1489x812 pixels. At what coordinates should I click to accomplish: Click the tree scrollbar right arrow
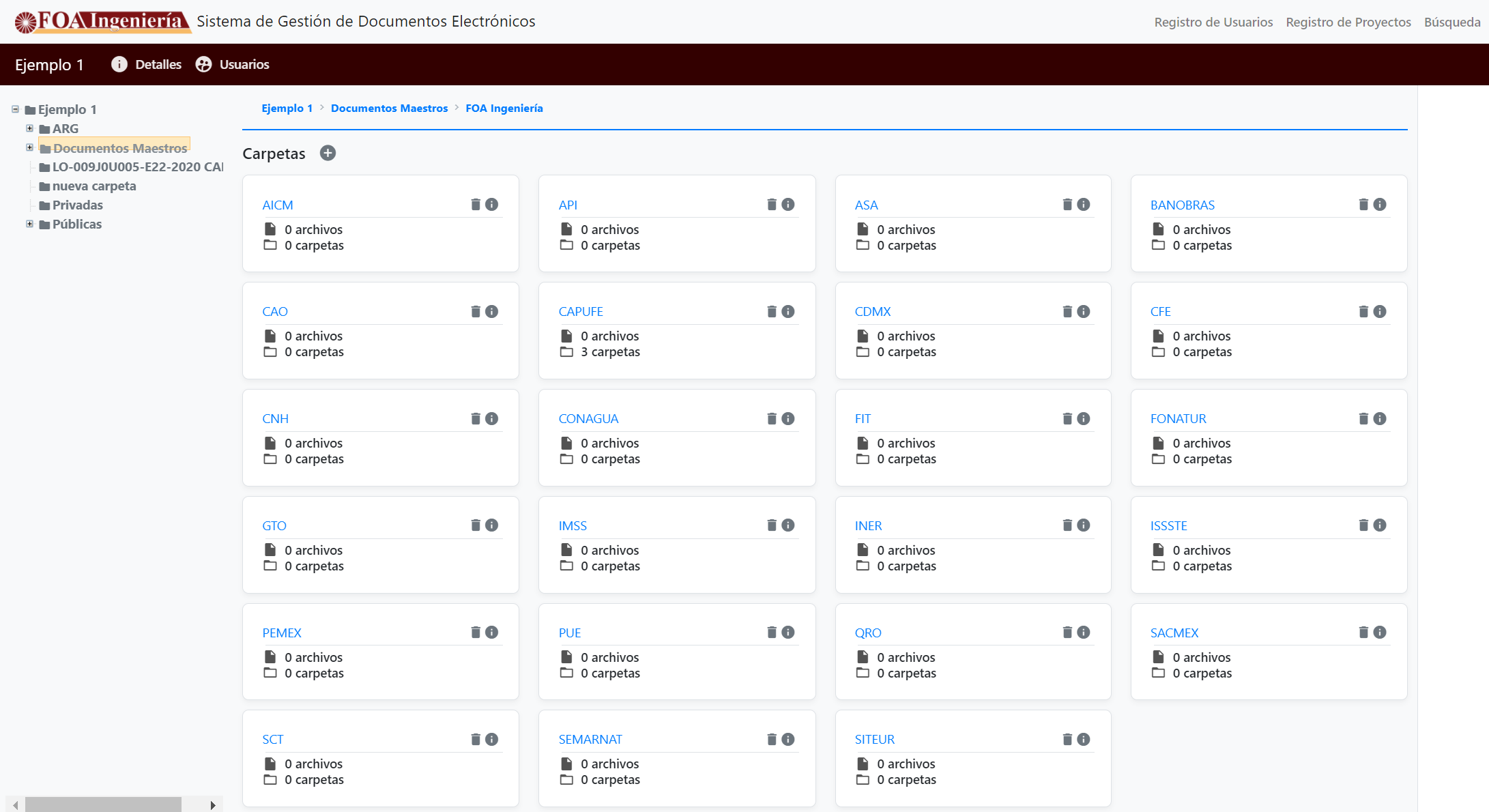click(213, 805)
